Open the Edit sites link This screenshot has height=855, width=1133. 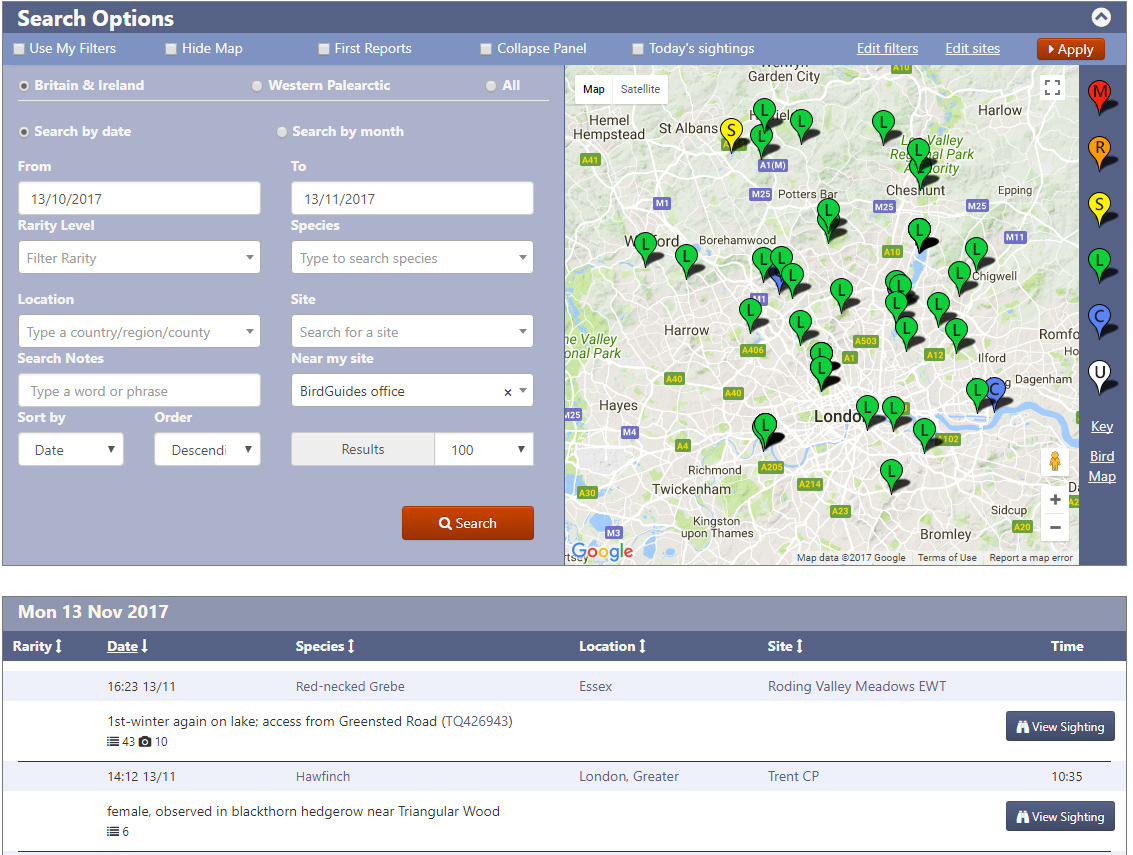(x=973, y=48)
